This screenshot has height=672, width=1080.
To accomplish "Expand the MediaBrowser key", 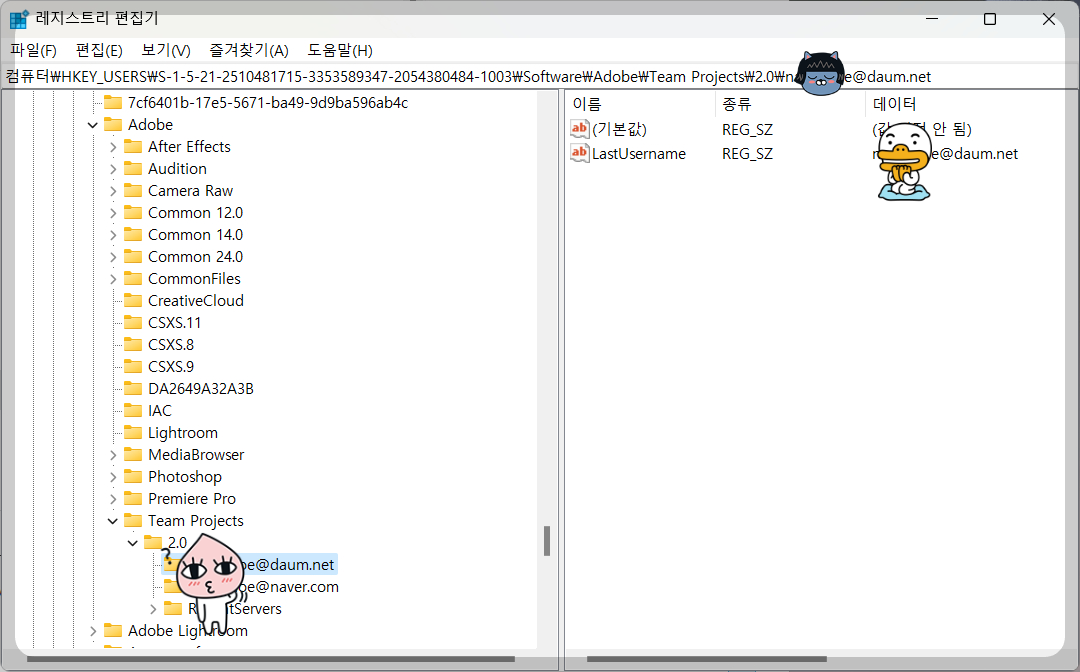I will [x=113, y=455].
